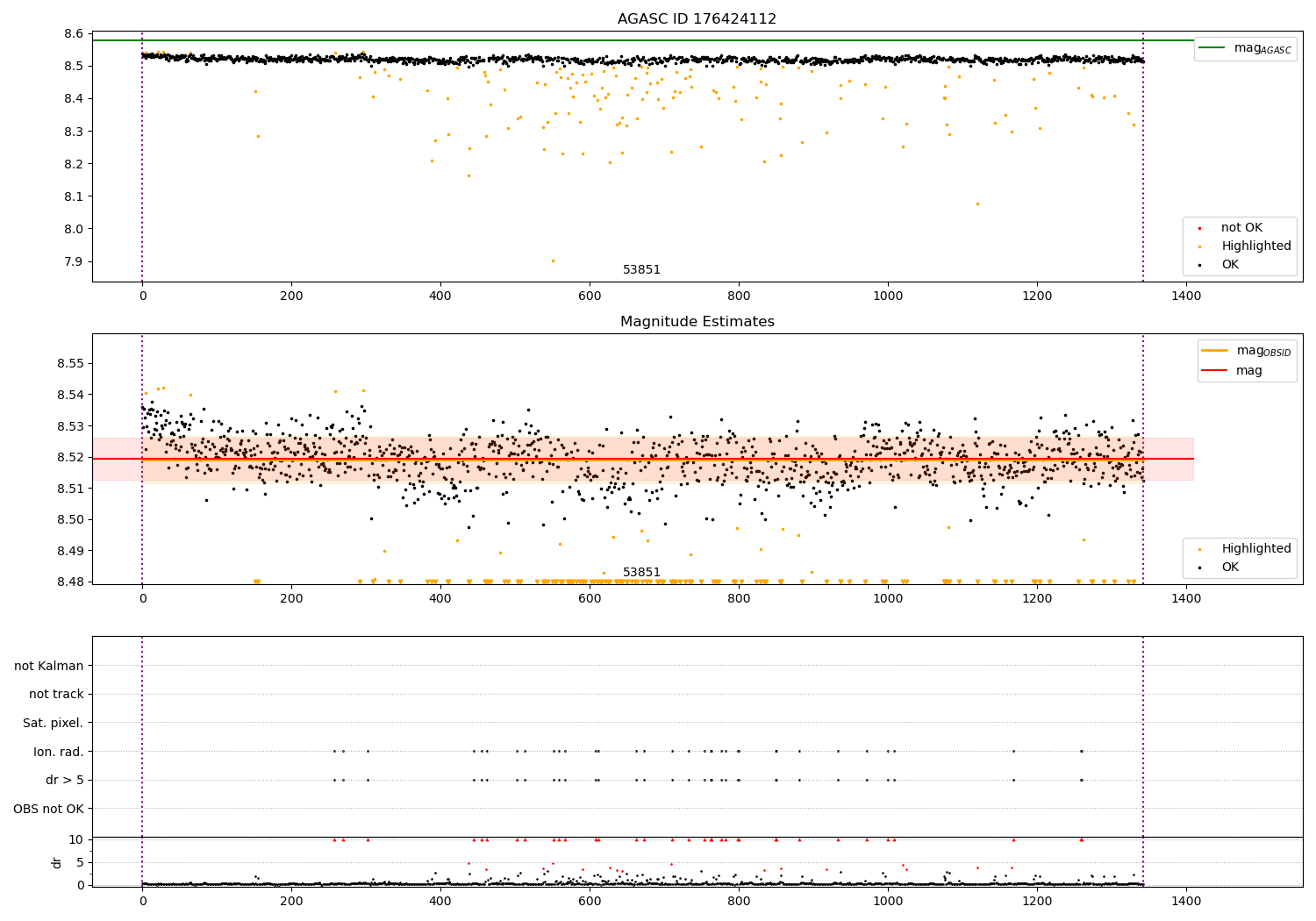1316x921 pixels.
Task: Click the "not OK" legend label
Action: pyautogui.click(x=1241, y=228)
